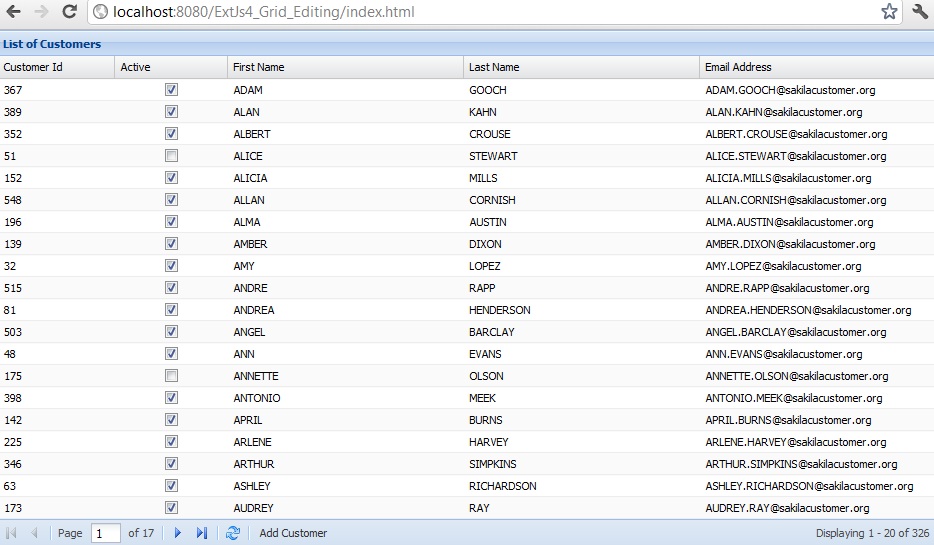Sort by Active column header

pyautogui.click(x=171, y=67)
